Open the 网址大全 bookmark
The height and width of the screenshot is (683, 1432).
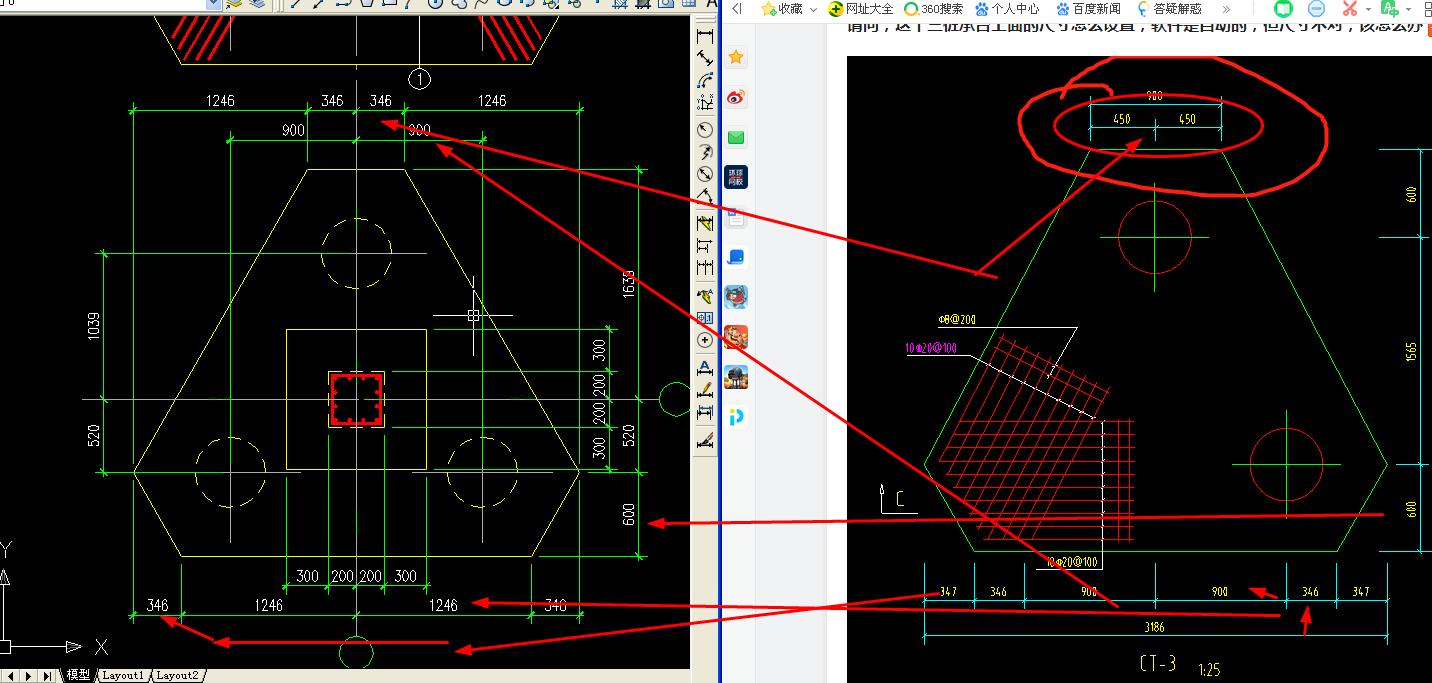pyautogui.click(x=861, y=9)
